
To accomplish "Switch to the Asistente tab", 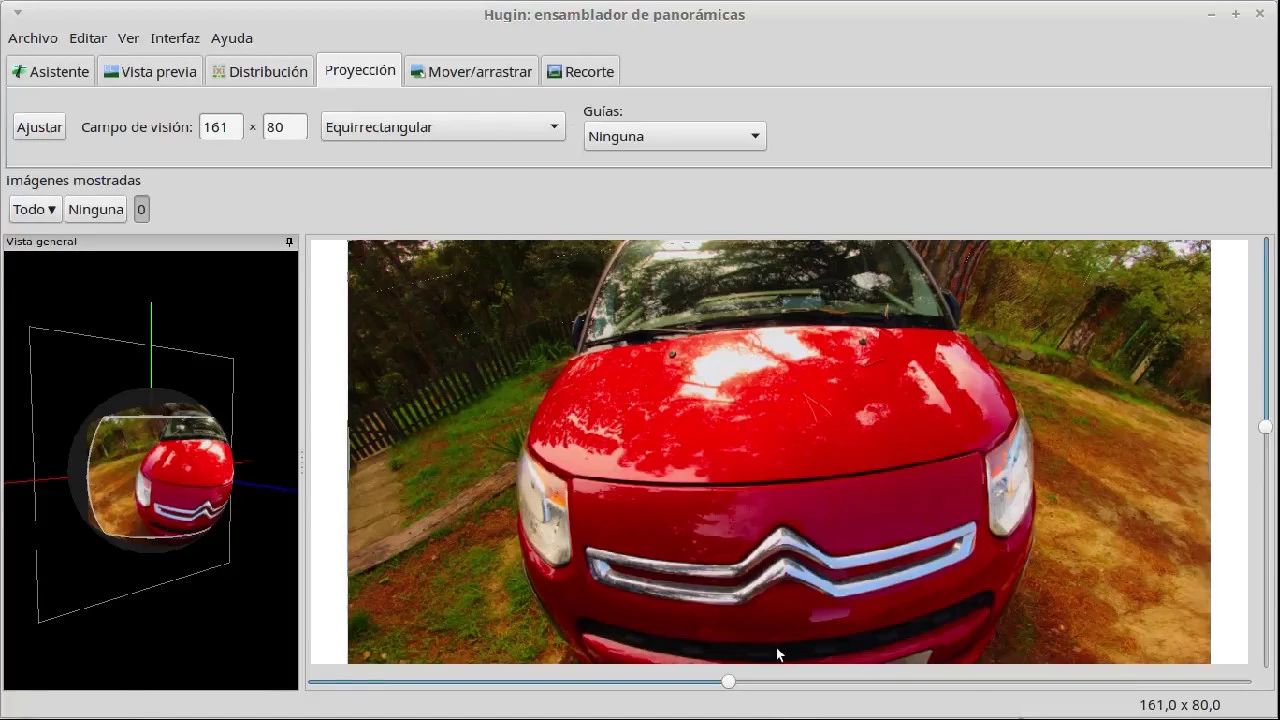I will [51, 72].
